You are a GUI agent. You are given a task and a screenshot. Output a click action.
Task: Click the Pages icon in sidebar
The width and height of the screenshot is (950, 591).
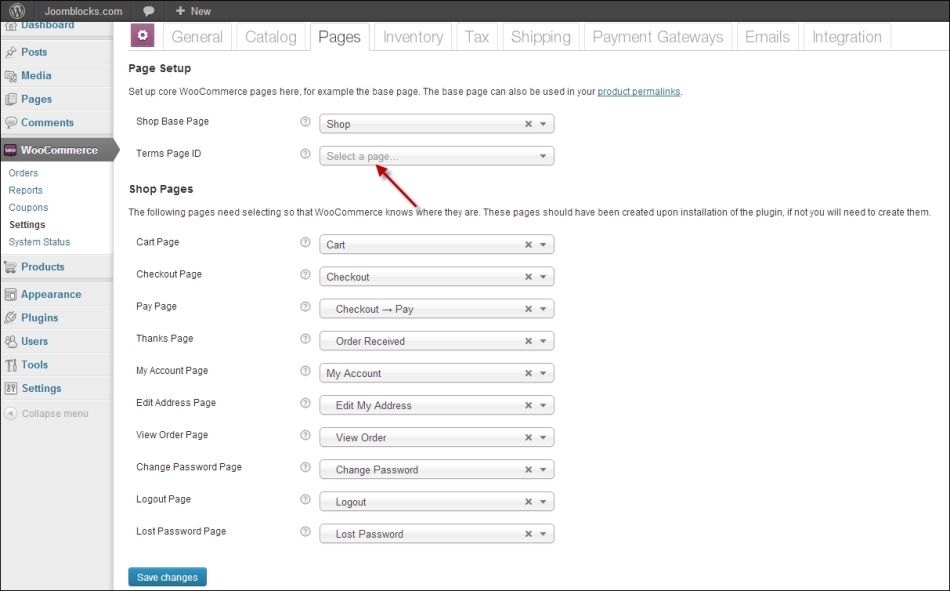[10, 99]
